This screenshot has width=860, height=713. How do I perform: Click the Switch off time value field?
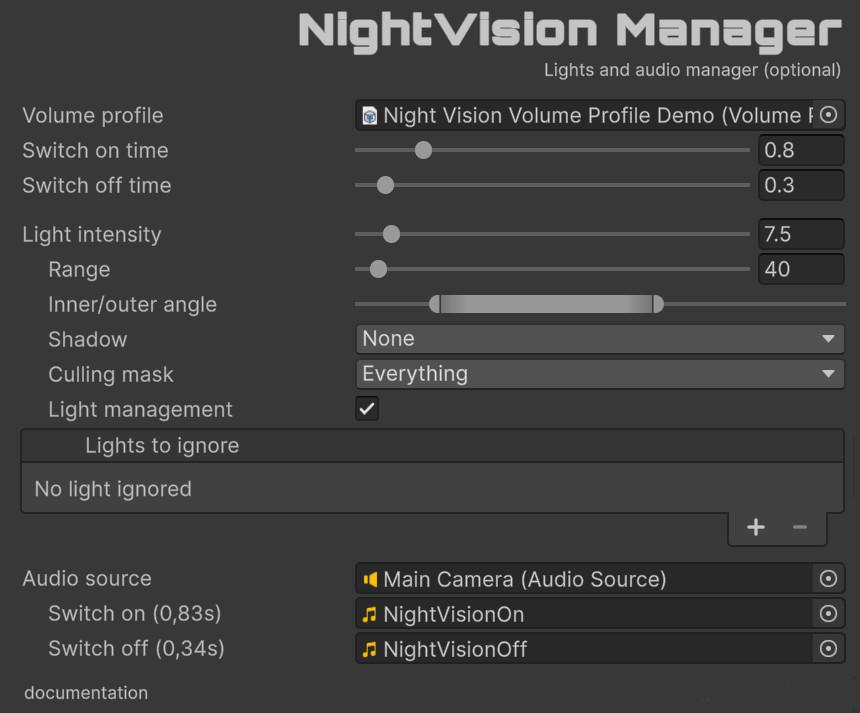coord(800,185)
